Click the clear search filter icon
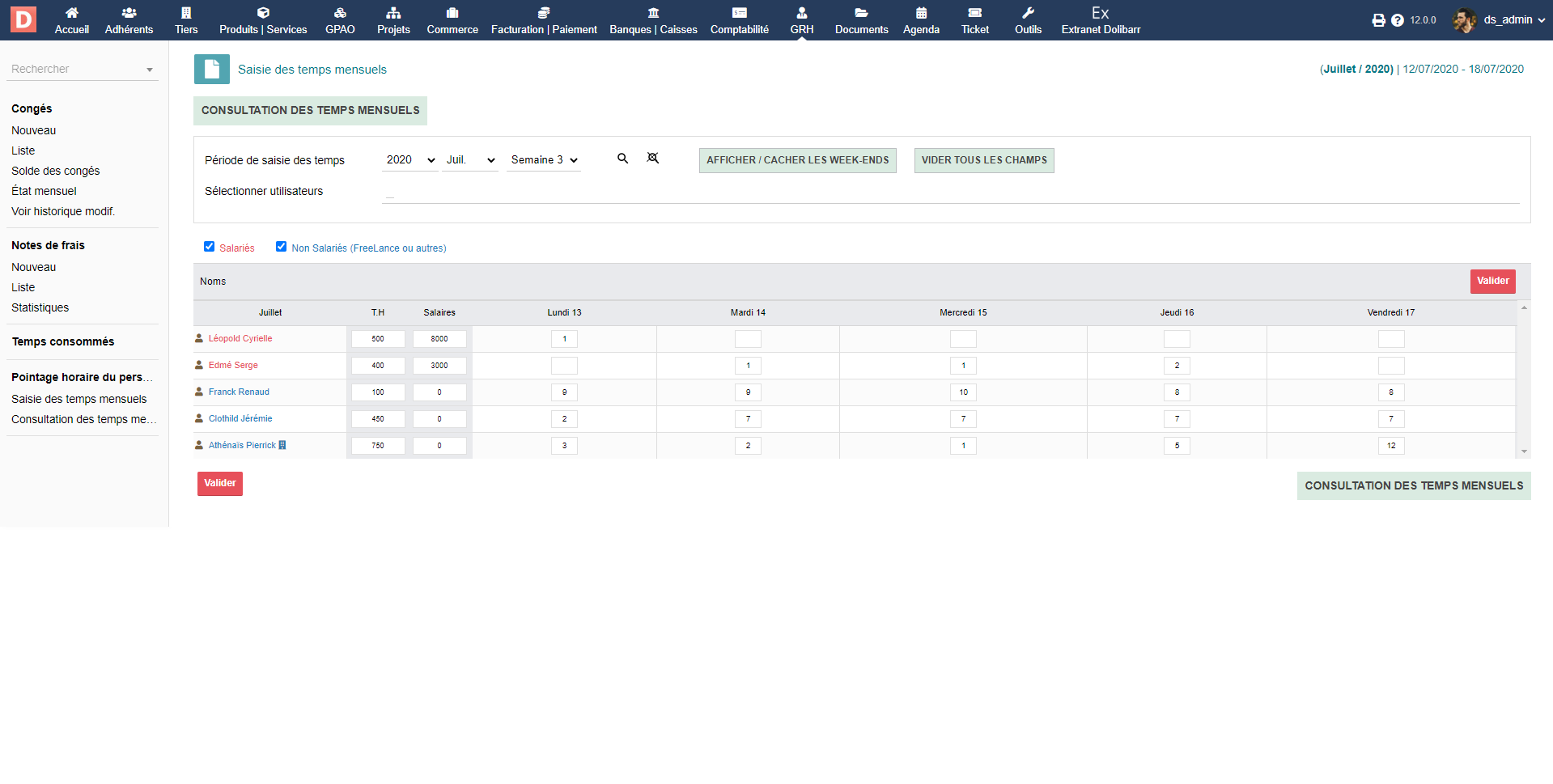 coord(652,159)
